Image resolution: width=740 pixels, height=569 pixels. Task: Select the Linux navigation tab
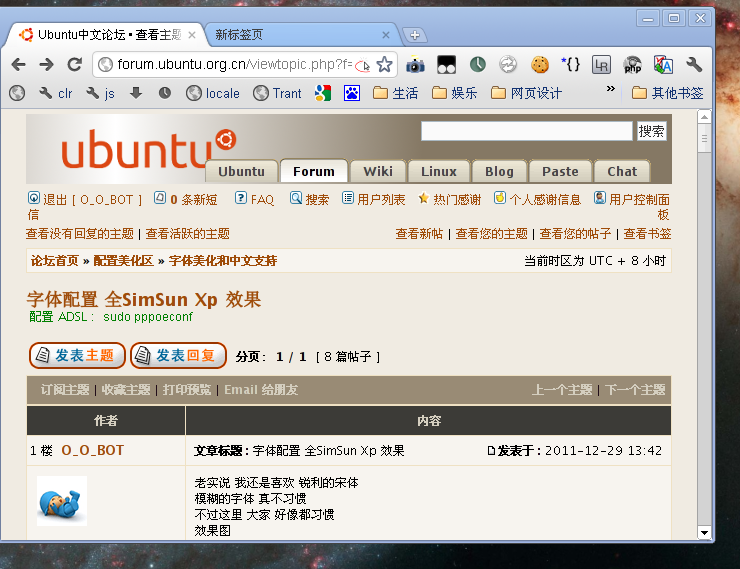click(439, 171)
